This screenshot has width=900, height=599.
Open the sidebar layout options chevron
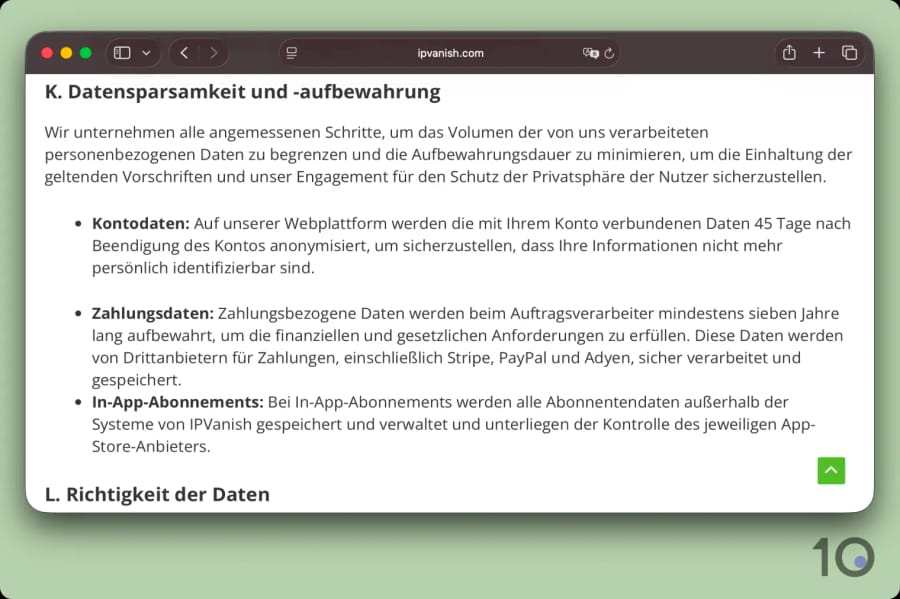point(144,52)
